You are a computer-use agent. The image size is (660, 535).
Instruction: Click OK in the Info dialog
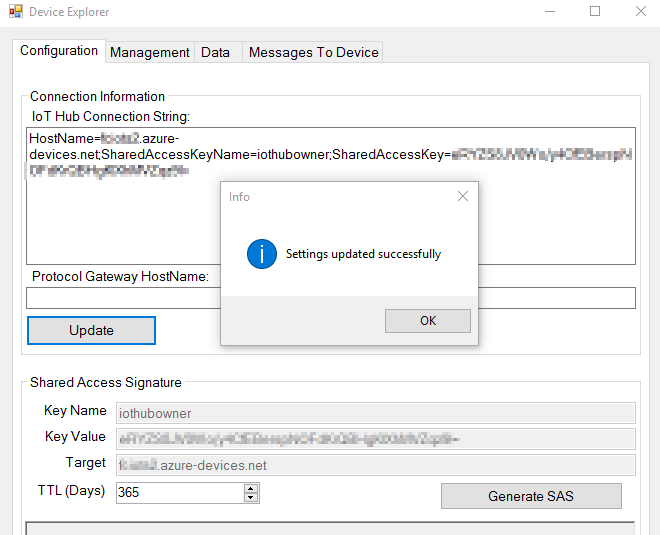pyautogui.click(x=428, y=321)
